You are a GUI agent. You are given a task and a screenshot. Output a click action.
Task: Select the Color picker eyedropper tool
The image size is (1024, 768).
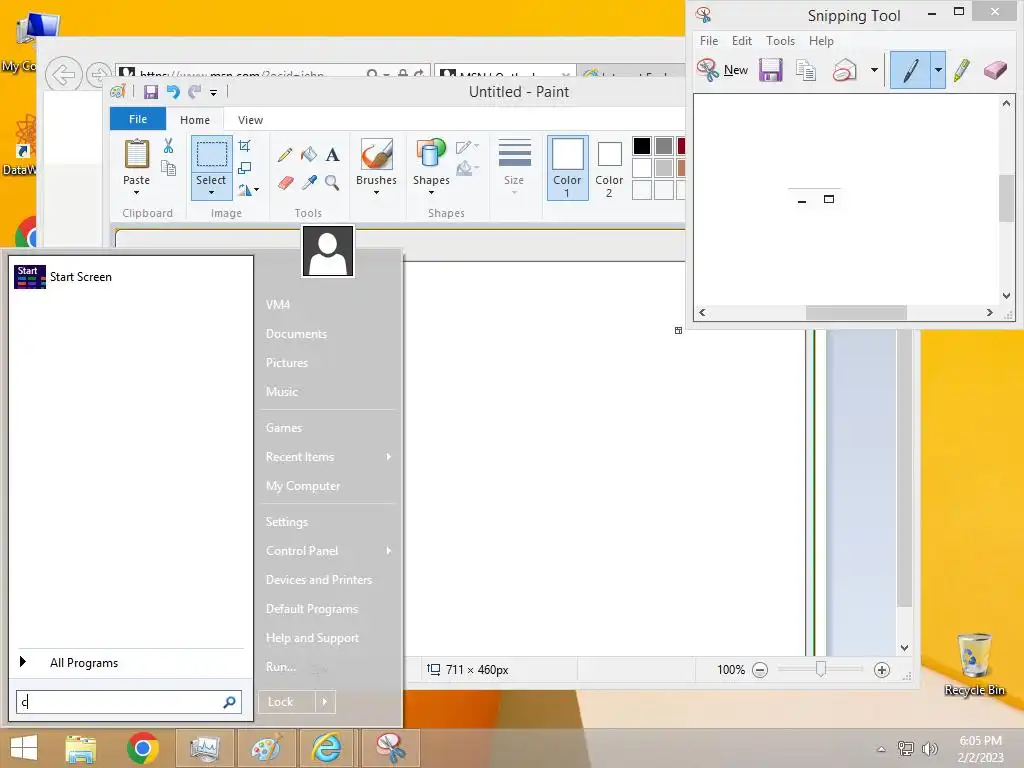[x=309, y=183]
